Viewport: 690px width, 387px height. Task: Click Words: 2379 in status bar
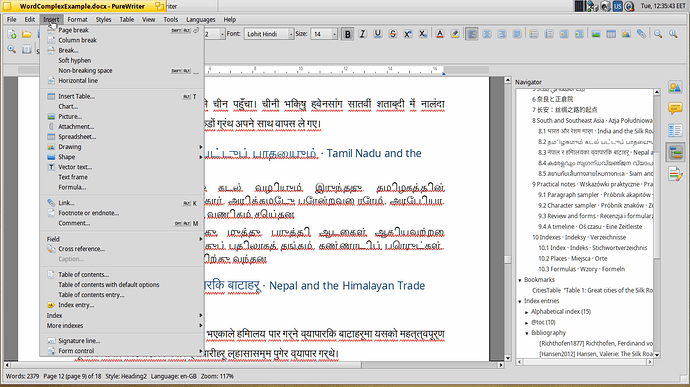coord(22,376)
